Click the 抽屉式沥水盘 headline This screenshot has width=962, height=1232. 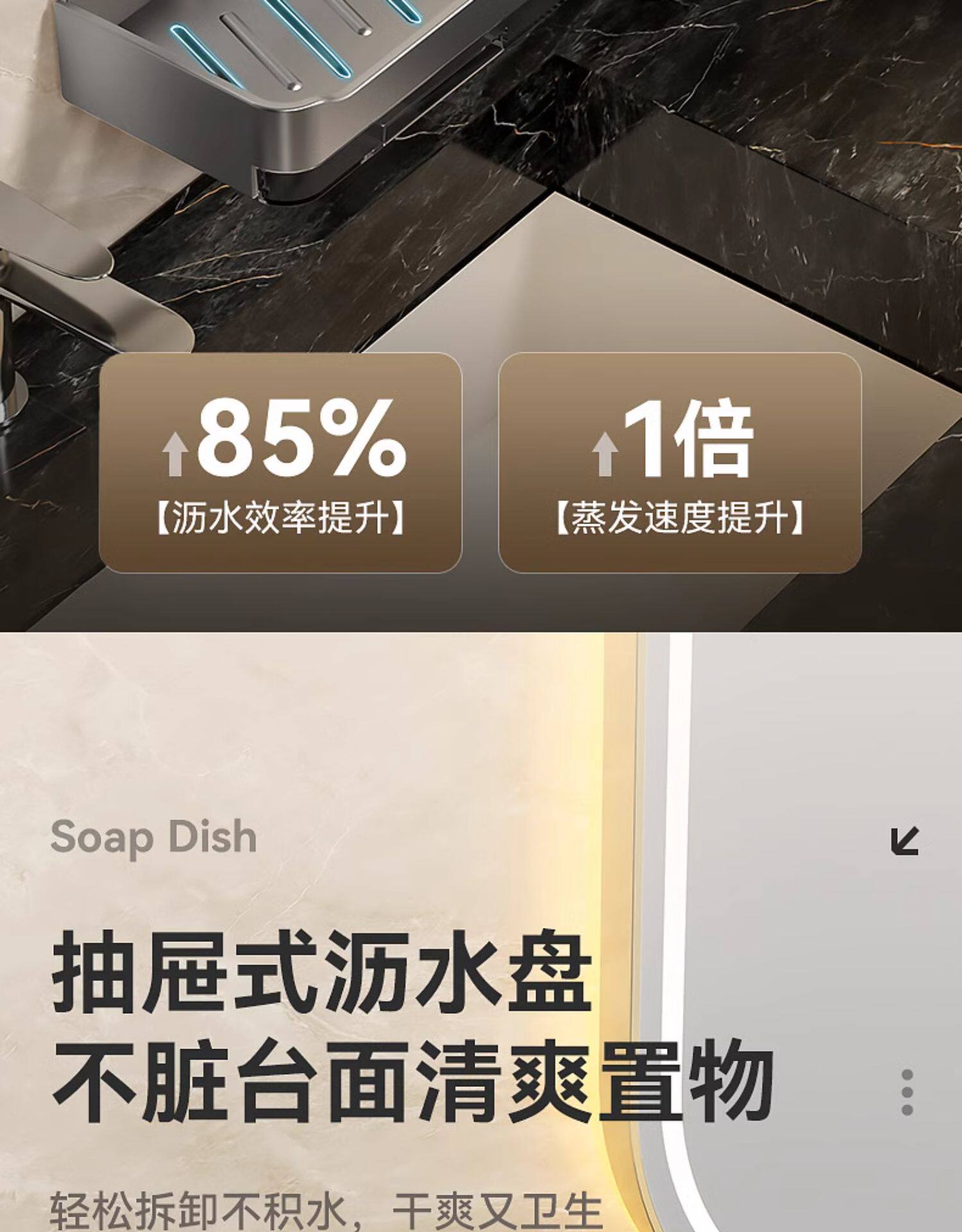coord(322,973)
